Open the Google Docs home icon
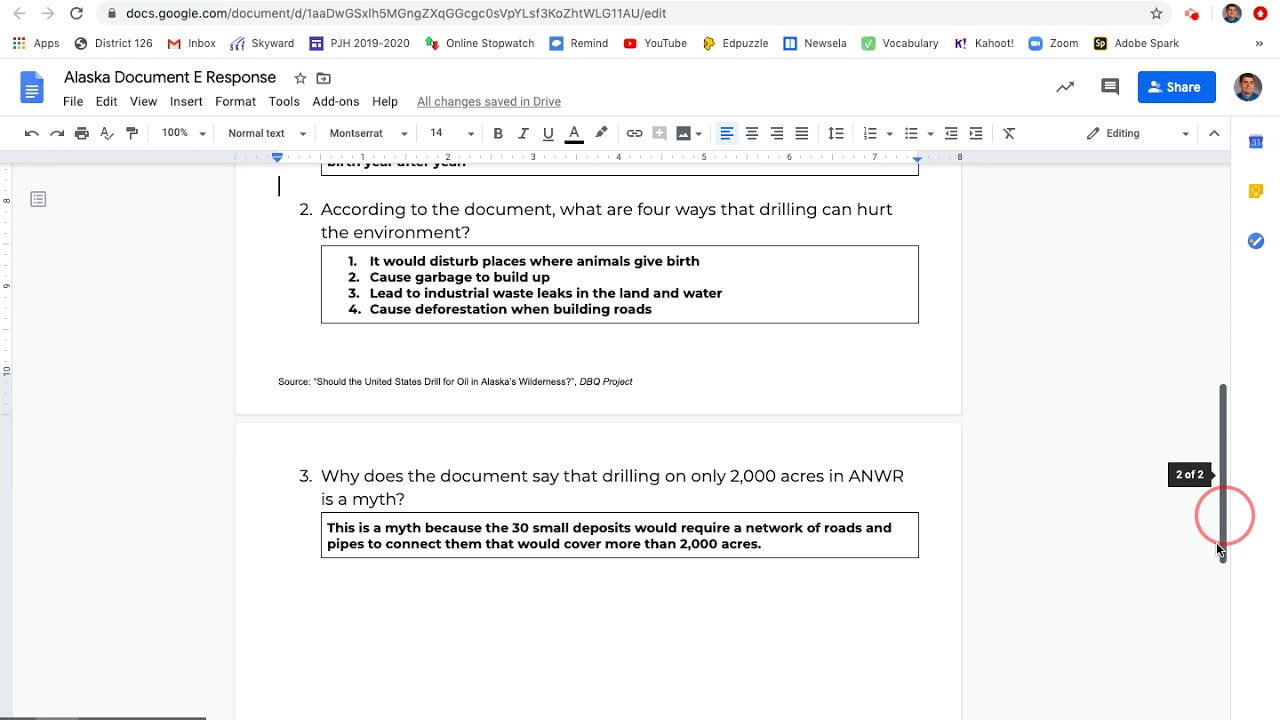Screen dimensions: 1280x720 (32, 88)
